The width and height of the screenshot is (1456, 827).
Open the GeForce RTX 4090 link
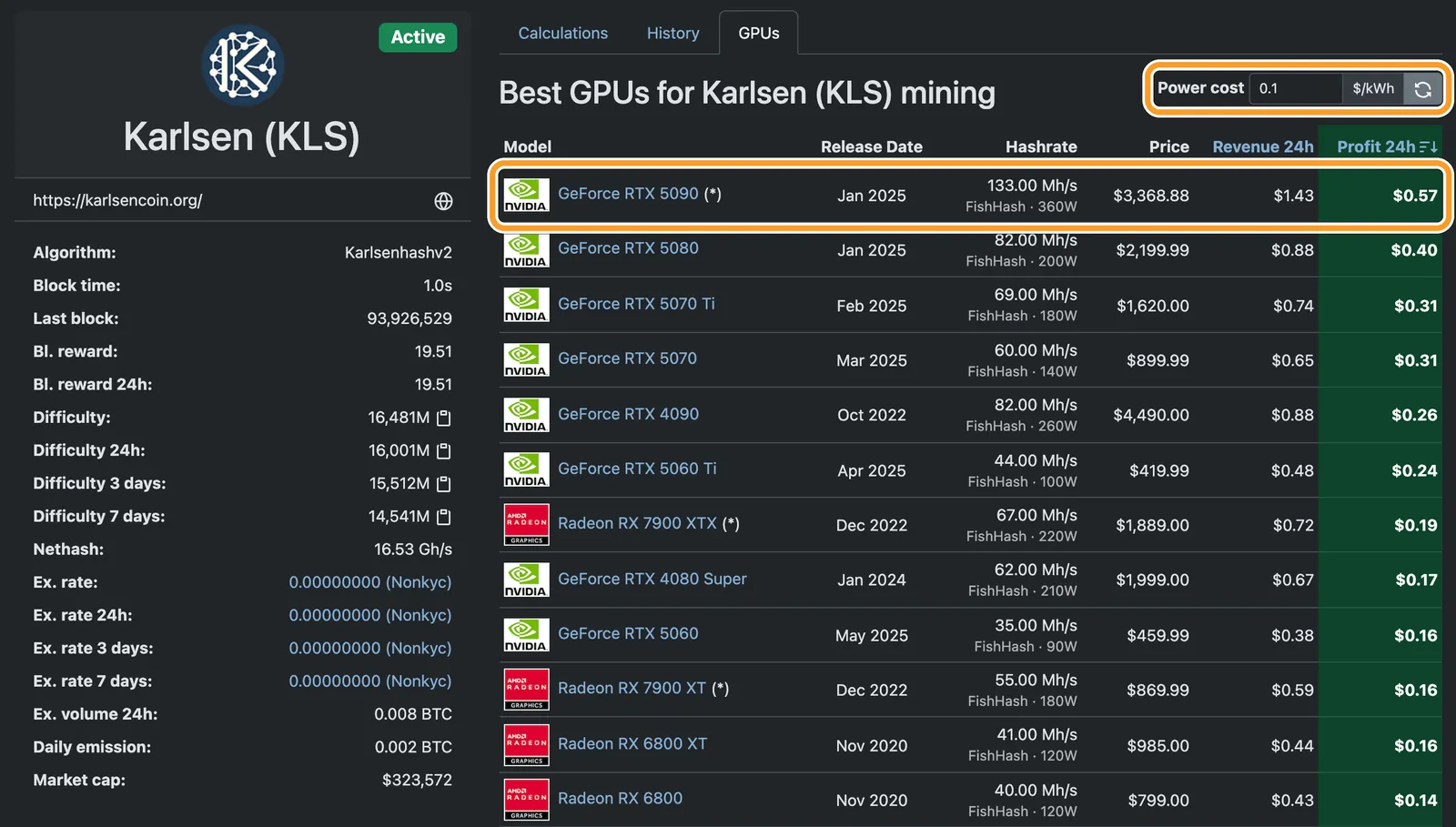tap(628, 414)
